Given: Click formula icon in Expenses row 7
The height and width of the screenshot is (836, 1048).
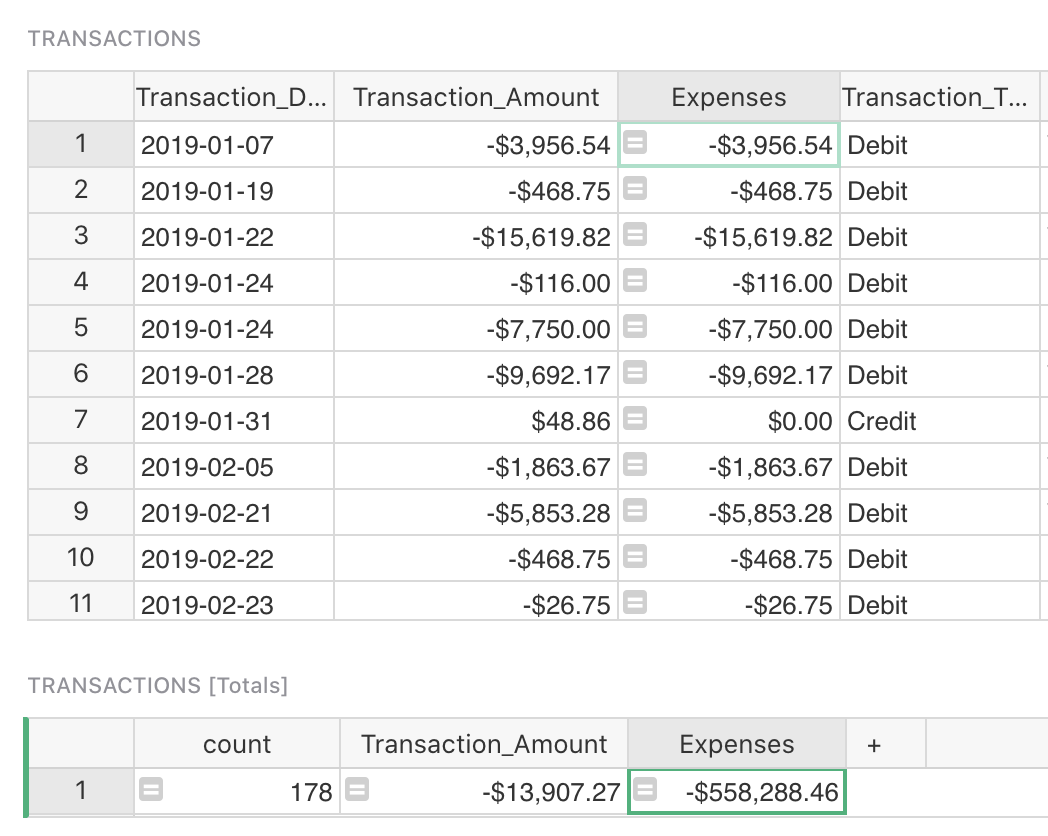Looking at the screenshot, I should [x=635, y=420].
